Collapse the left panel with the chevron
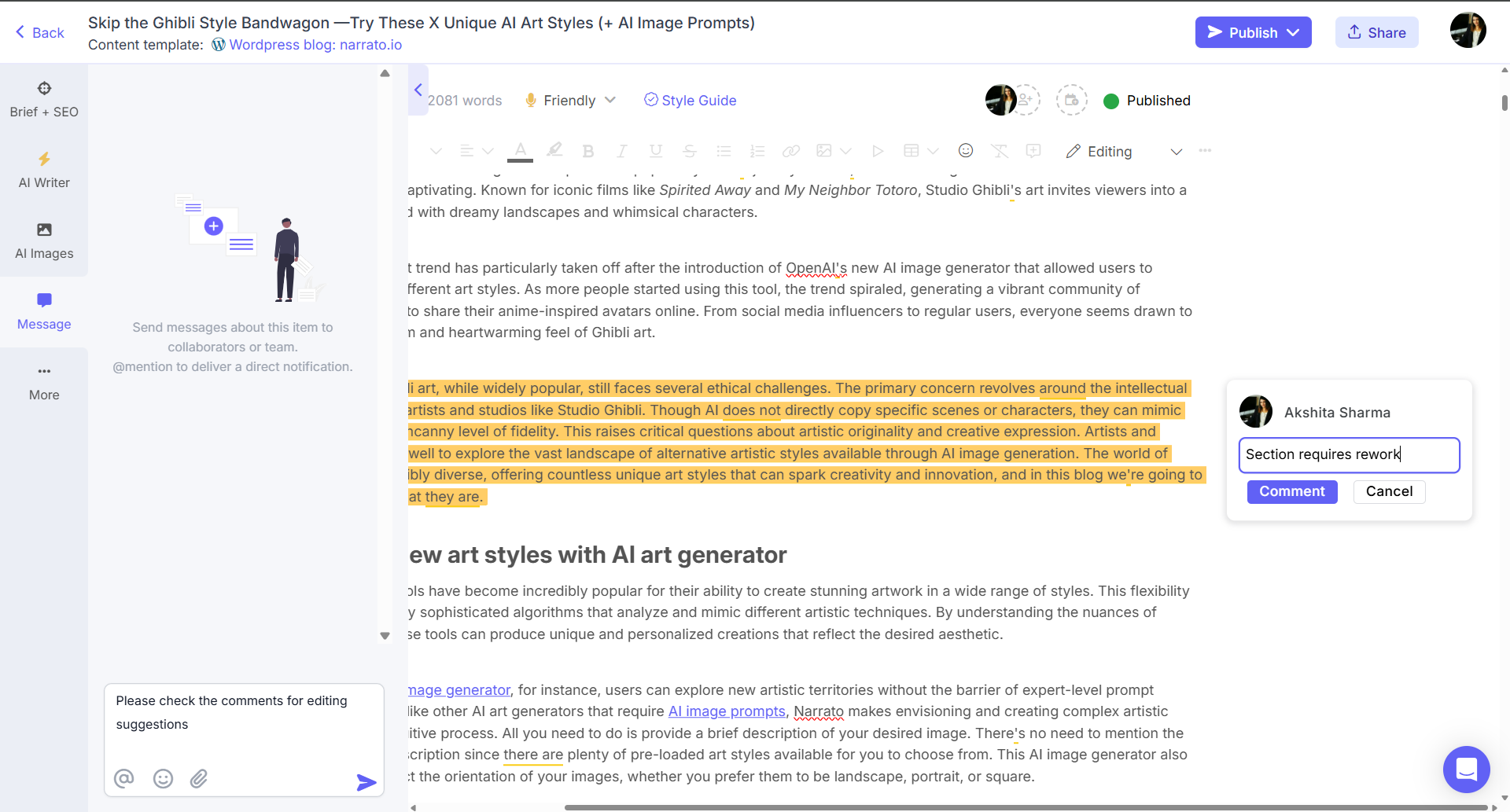 (x=418, y=90)
